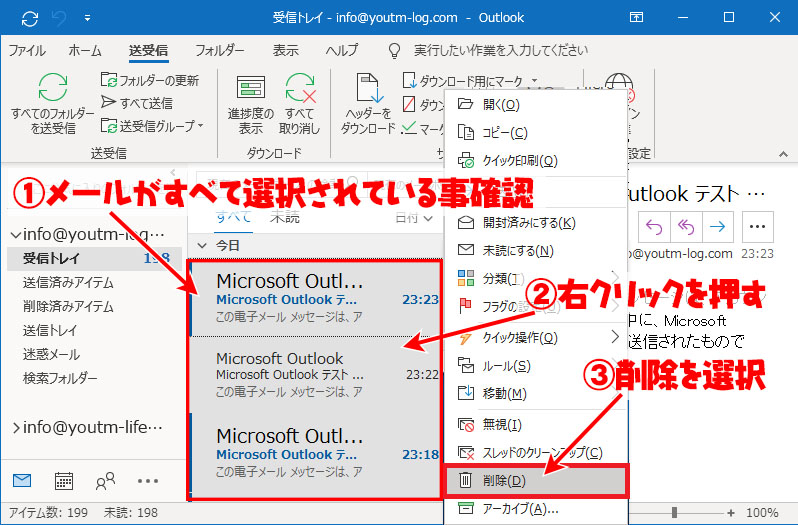Click the Send/Receive All Folders sync icon
This screenshot has height=525, width=798.
point(52,88)
